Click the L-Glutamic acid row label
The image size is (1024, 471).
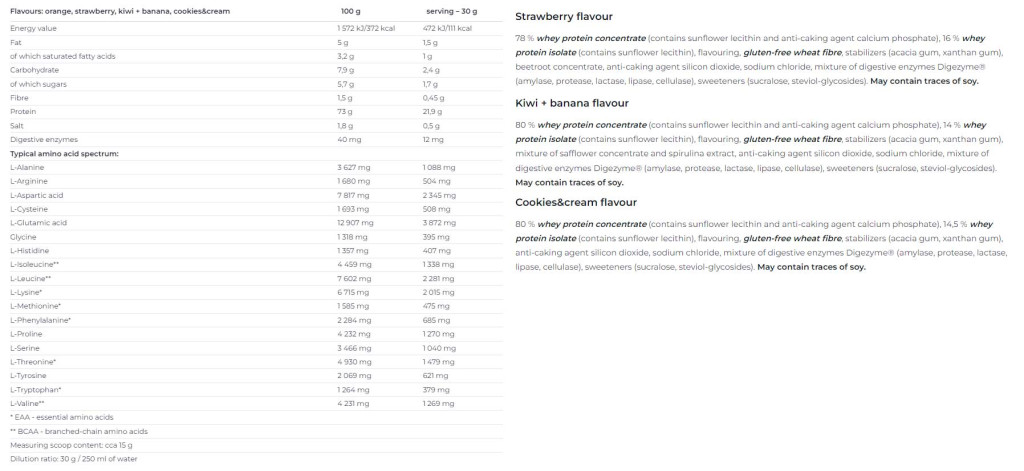point(39,222)
